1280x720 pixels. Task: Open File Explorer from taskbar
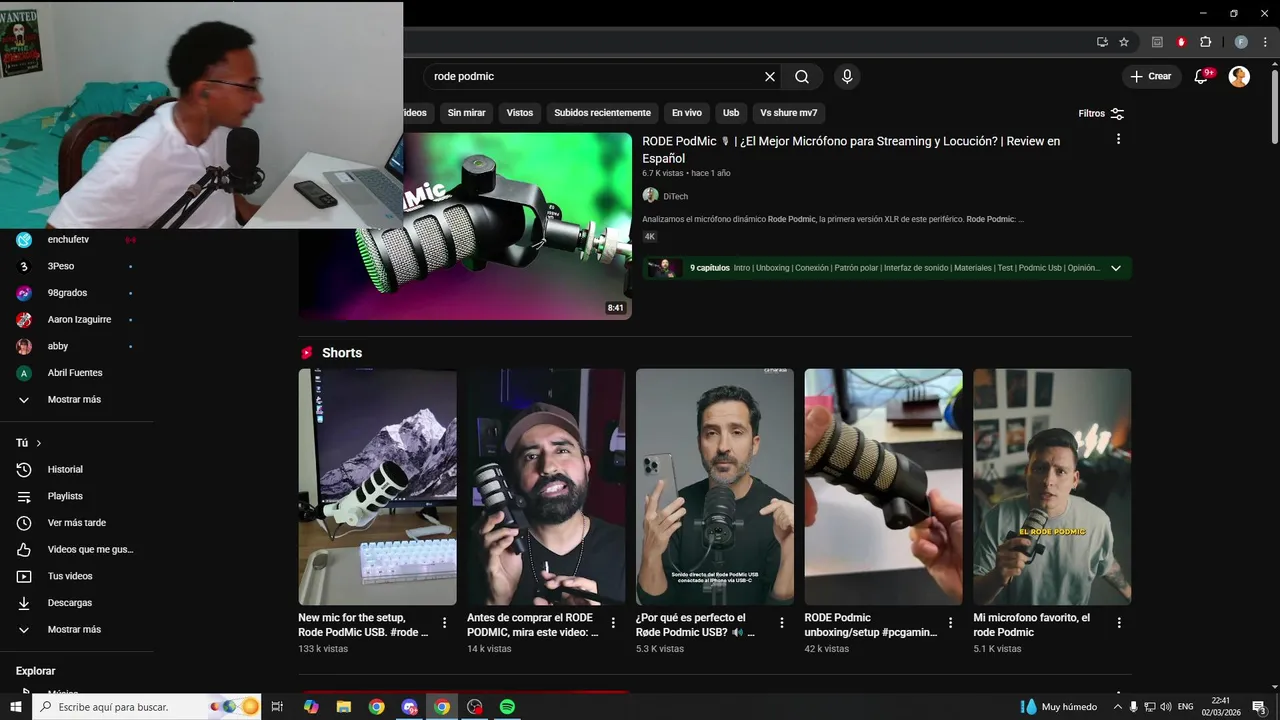343,707
